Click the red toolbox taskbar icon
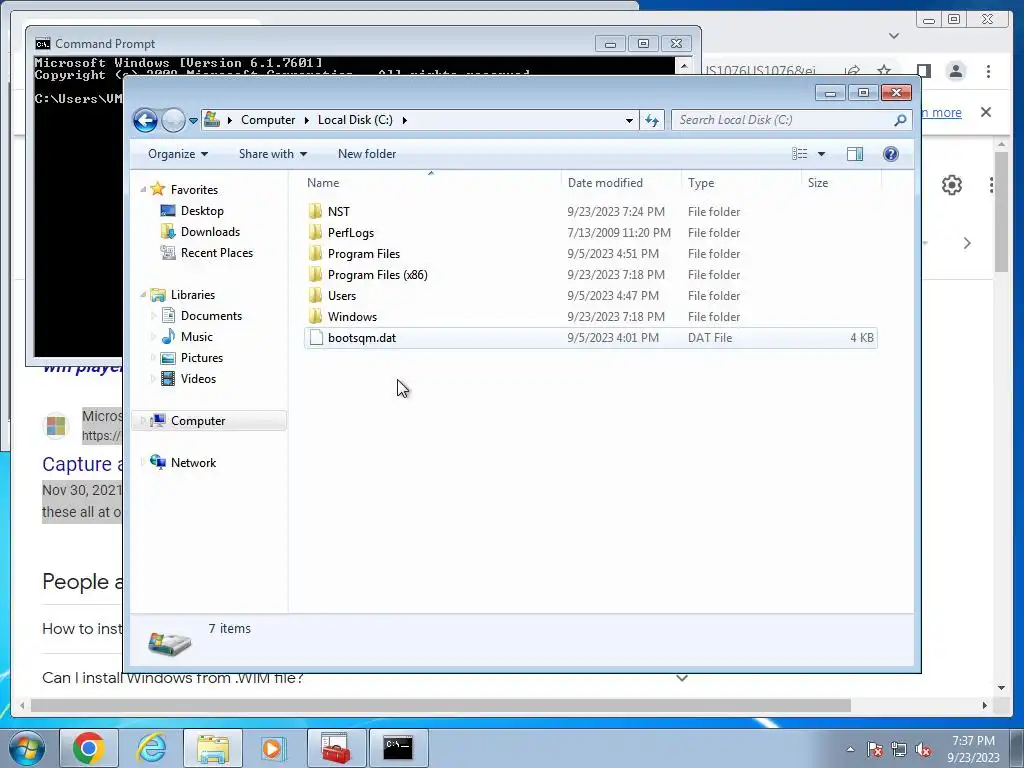1024x768 pixels. coord(336,748)
